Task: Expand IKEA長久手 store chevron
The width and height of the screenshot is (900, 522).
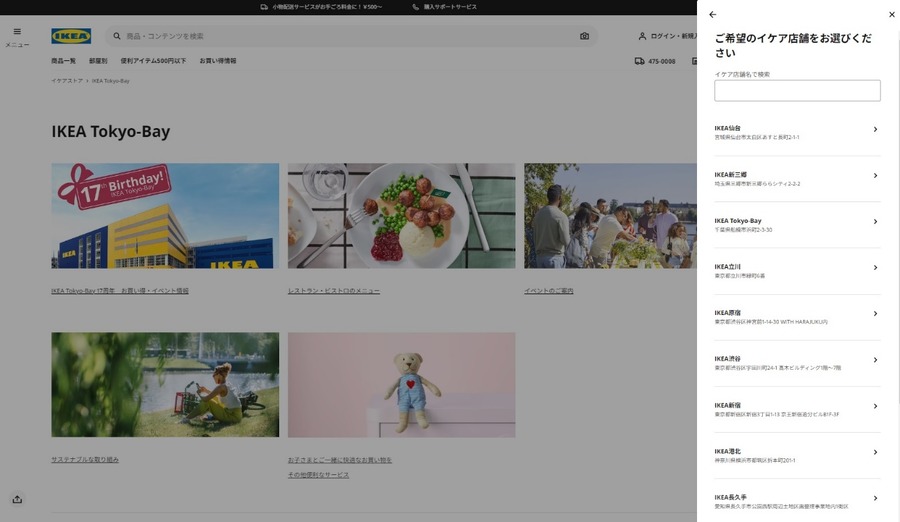Action: 875,498
